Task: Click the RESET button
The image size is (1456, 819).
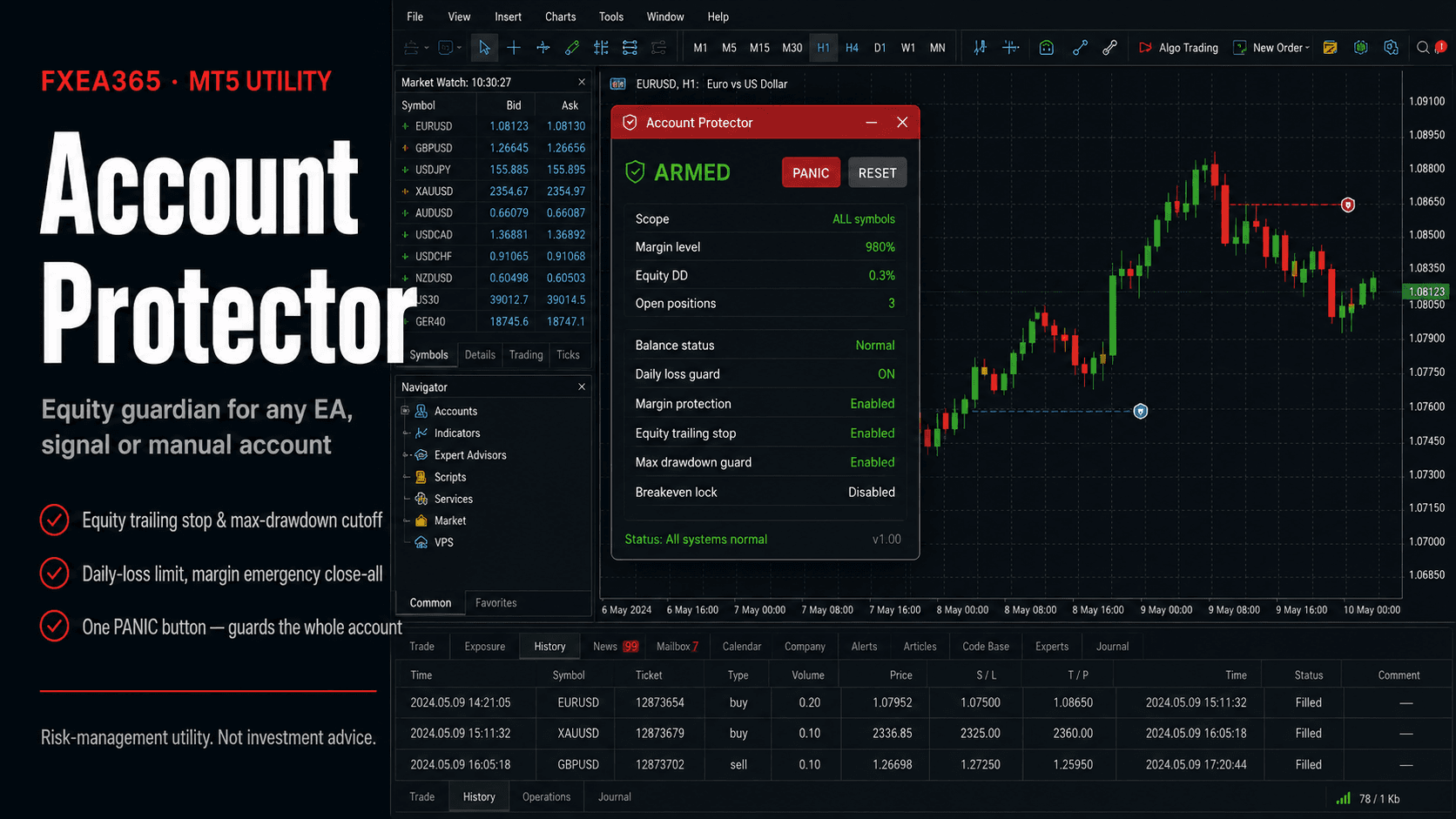Action: click(878, 172)
